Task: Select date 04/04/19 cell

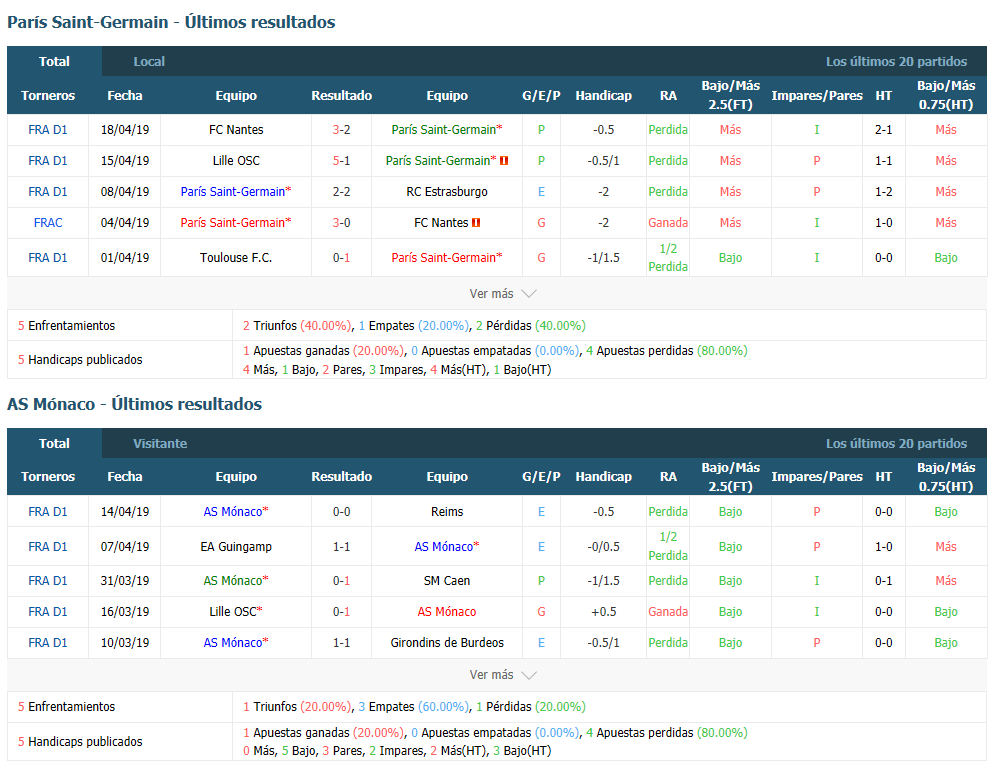Action: tap(125, 223)
